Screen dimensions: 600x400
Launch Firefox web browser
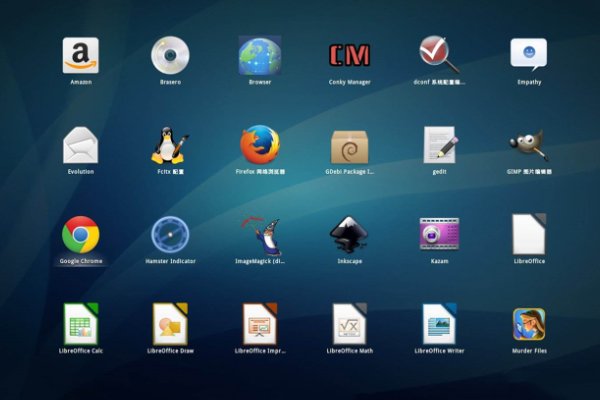tap(259, 145)
